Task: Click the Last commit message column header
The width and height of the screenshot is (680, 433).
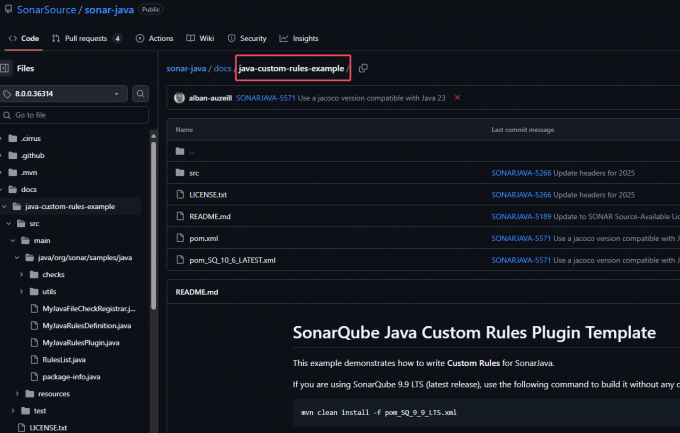Action: (x=523, y=130)
